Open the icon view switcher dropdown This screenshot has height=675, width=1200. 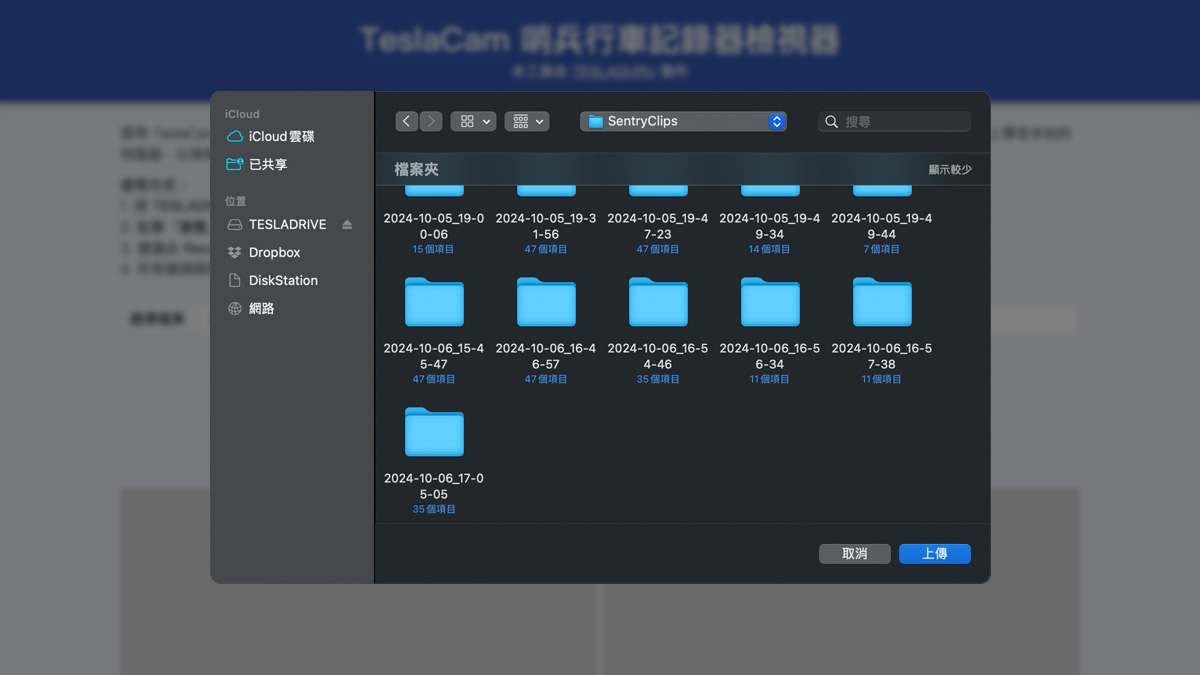pos(473,121)
